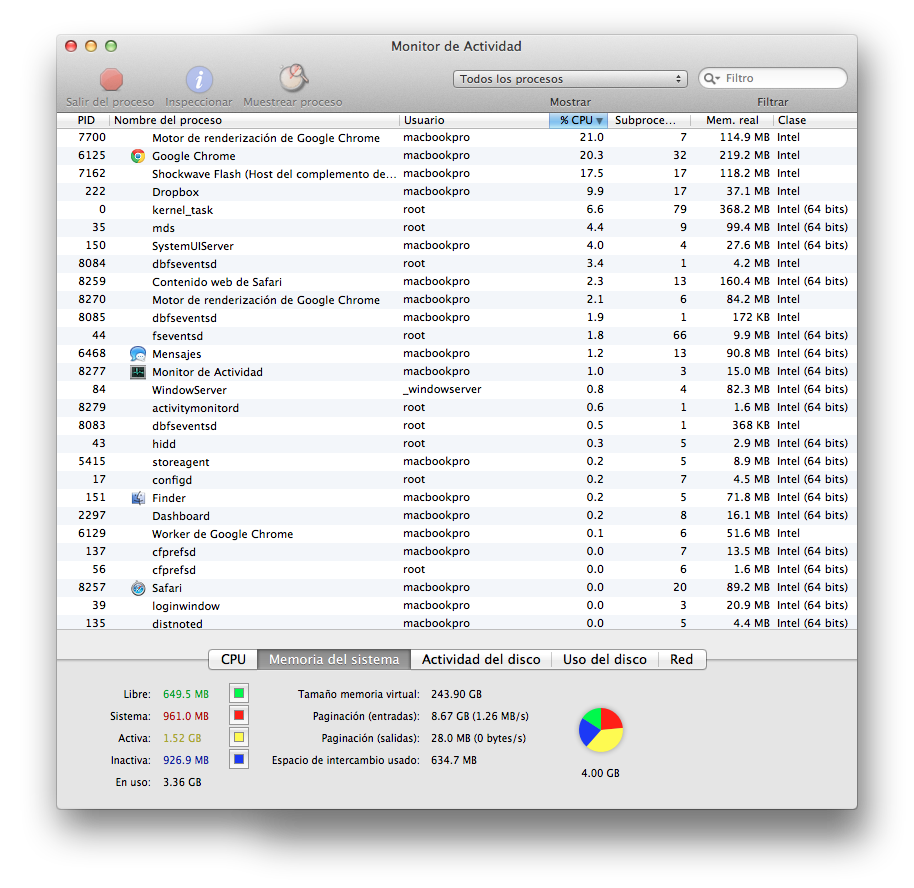Close the Monitor de Actividad window
The height and width of the screenshot is (888, 914).
(x=71, y=46)
